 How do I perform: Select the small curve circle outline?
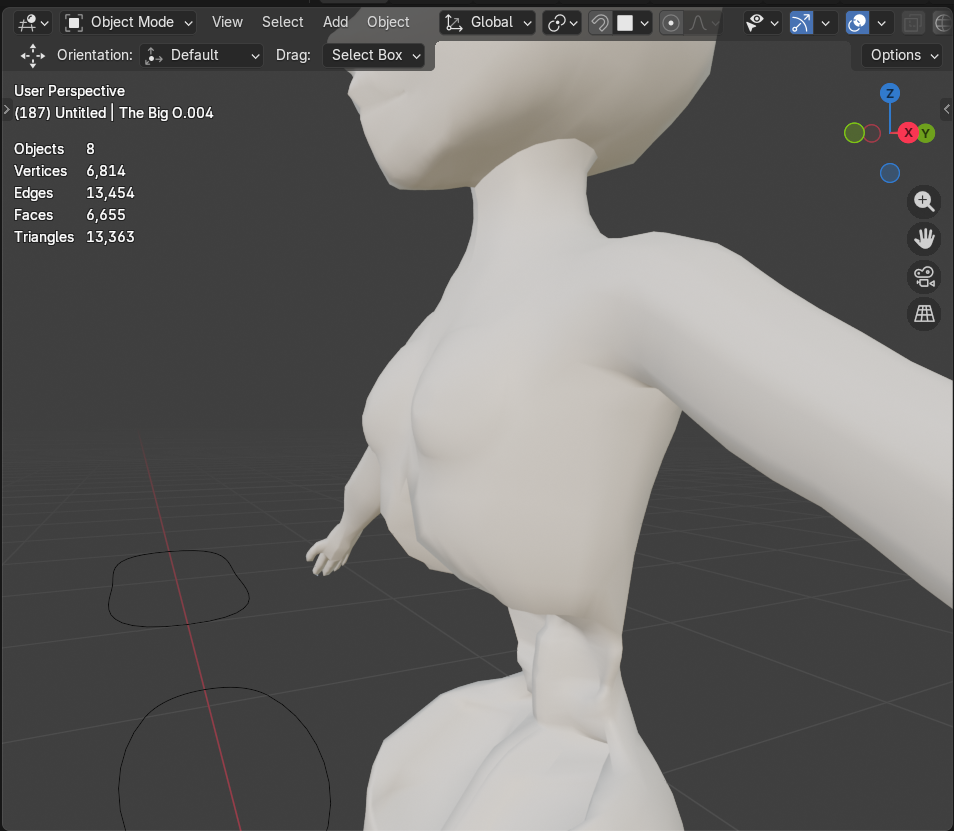pos(178,588)
